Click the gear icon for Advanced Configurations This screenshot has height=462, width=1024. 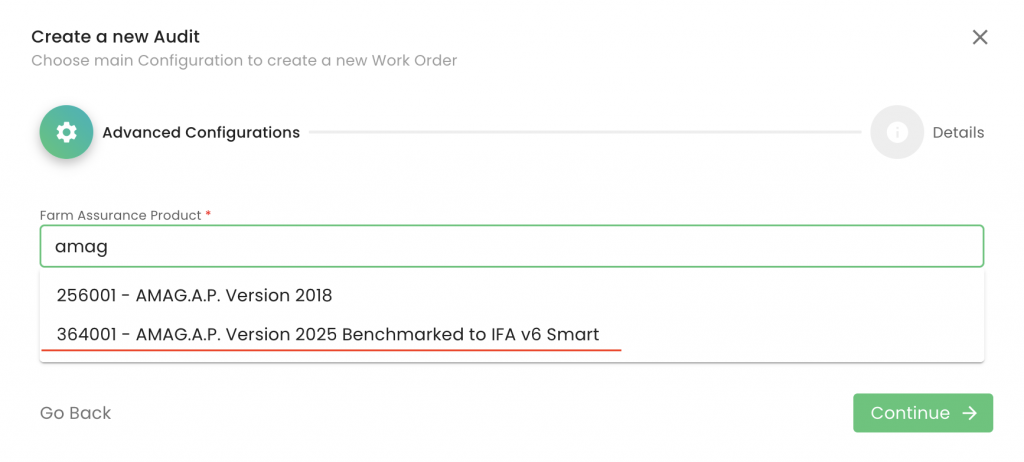(x=66, y=132)
